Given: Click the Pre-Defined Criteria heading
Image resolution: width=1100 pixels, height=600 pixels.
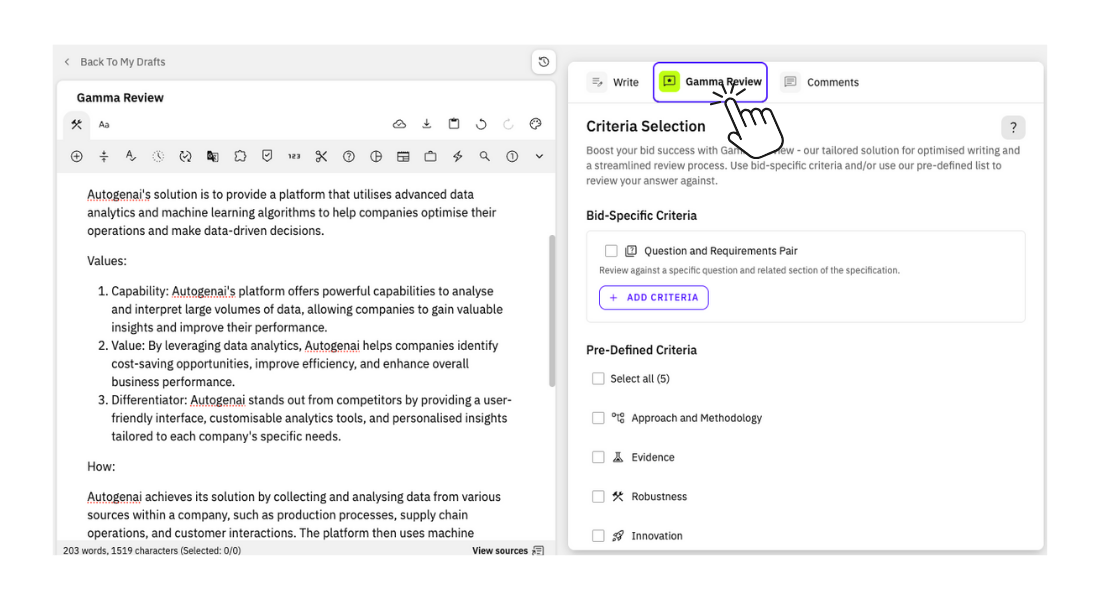Looking at the screenshot, I should pos(641,350).
